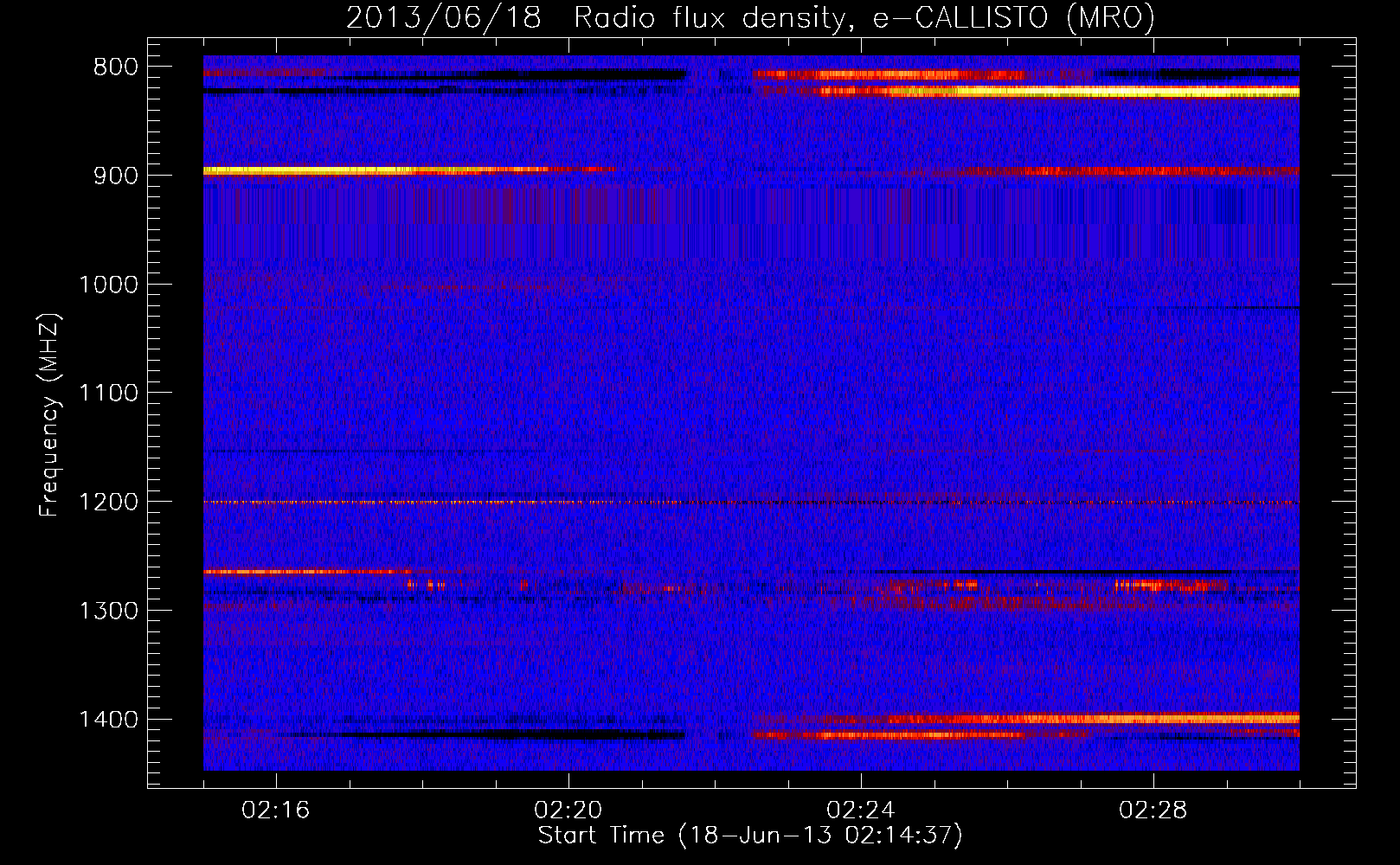The width and height of the screenshot is (1400, 865).
Task: Click the 900 frequency tick label
Action: point(115,176)
